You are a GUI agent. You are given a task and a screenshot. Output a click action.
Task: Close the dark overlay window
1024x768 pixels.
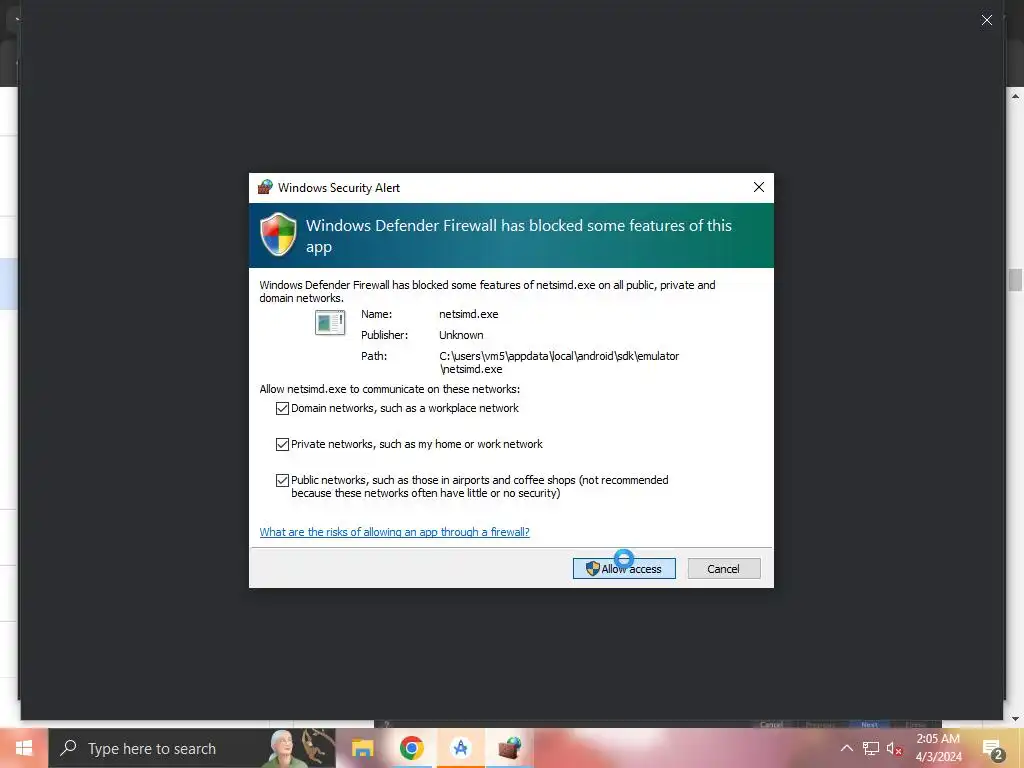pos(987,20)
